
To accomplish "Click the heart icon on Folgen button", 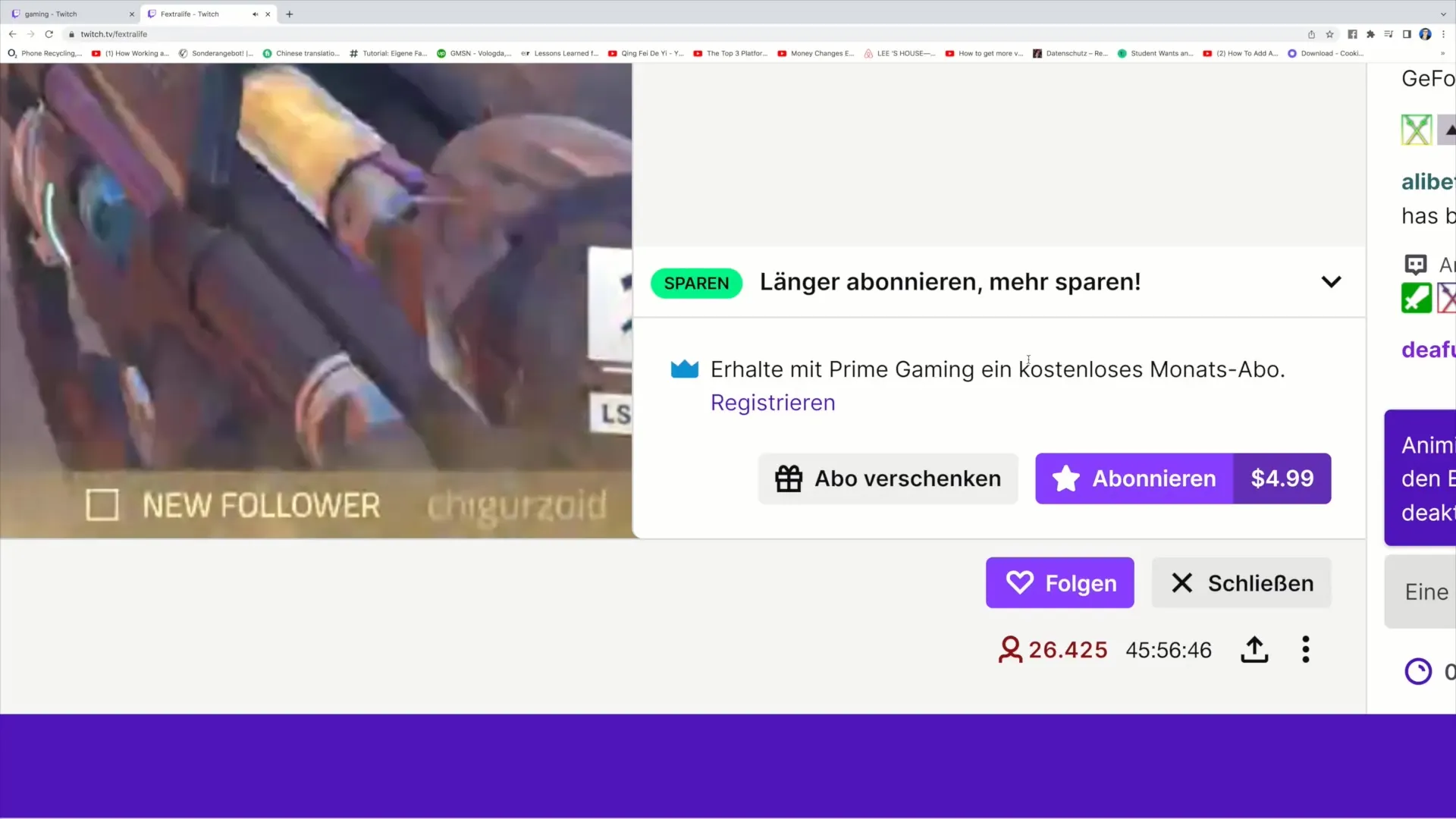I will [x=1019, y=582].
